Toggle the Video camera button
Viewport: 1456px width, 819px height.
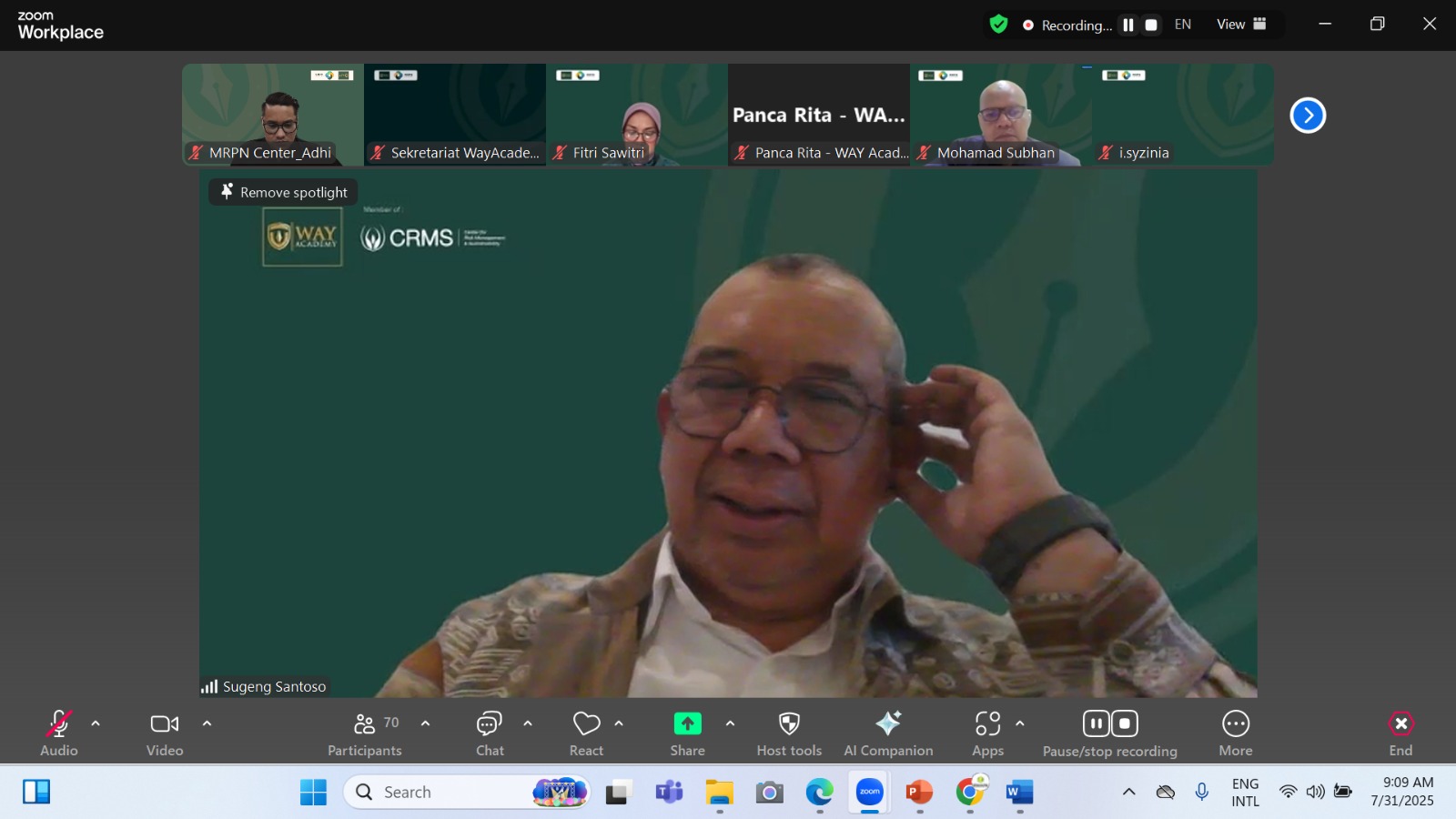(165, 733)
